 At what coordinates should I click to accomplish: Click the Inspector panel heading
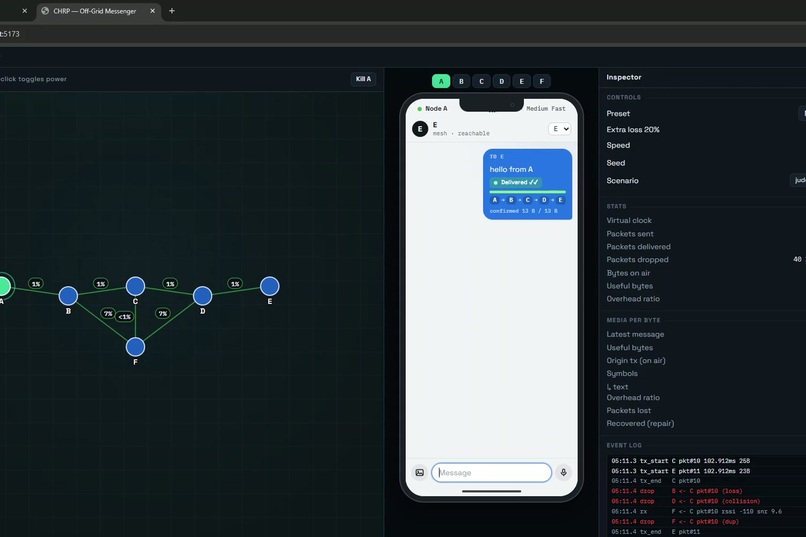[x=624, y=77]
